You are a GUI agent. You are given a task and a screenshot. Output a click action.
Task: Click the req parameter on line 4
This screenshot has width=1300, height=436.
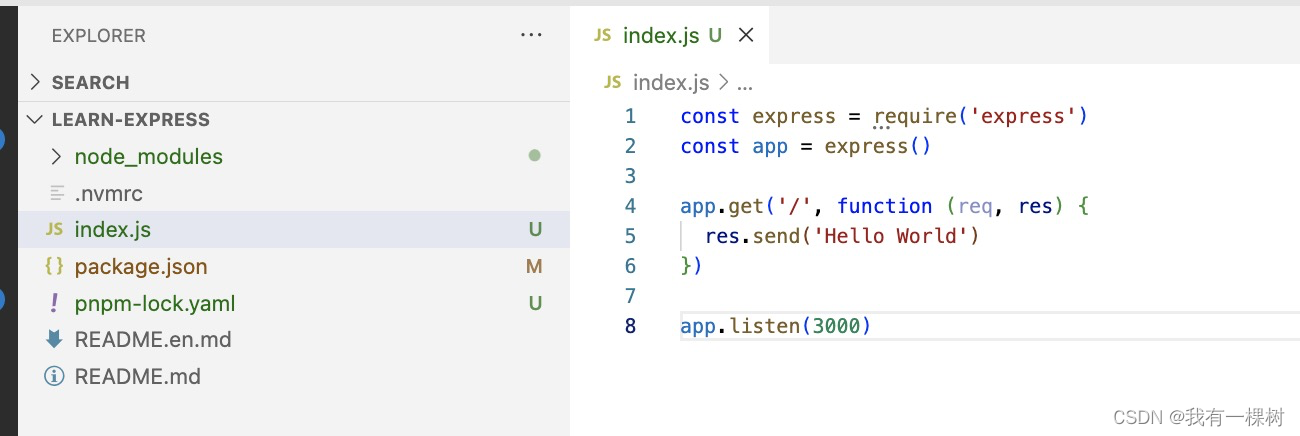pyautogui.click(x=976, y=206)
